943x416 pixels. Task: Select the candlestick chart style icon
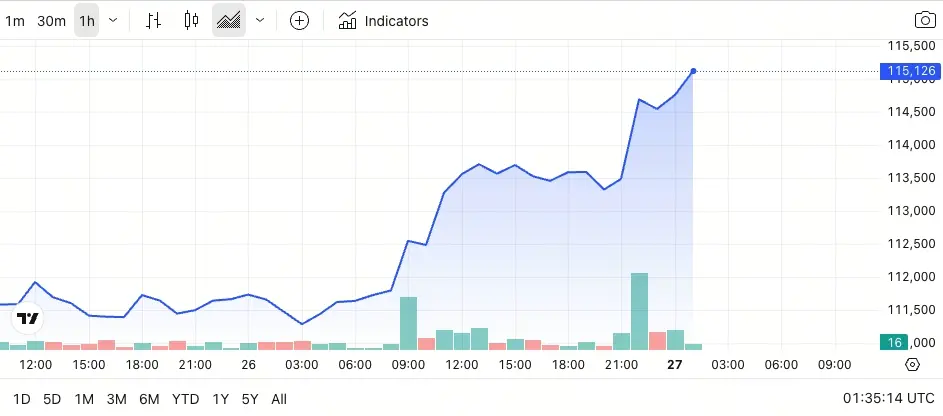192,20
